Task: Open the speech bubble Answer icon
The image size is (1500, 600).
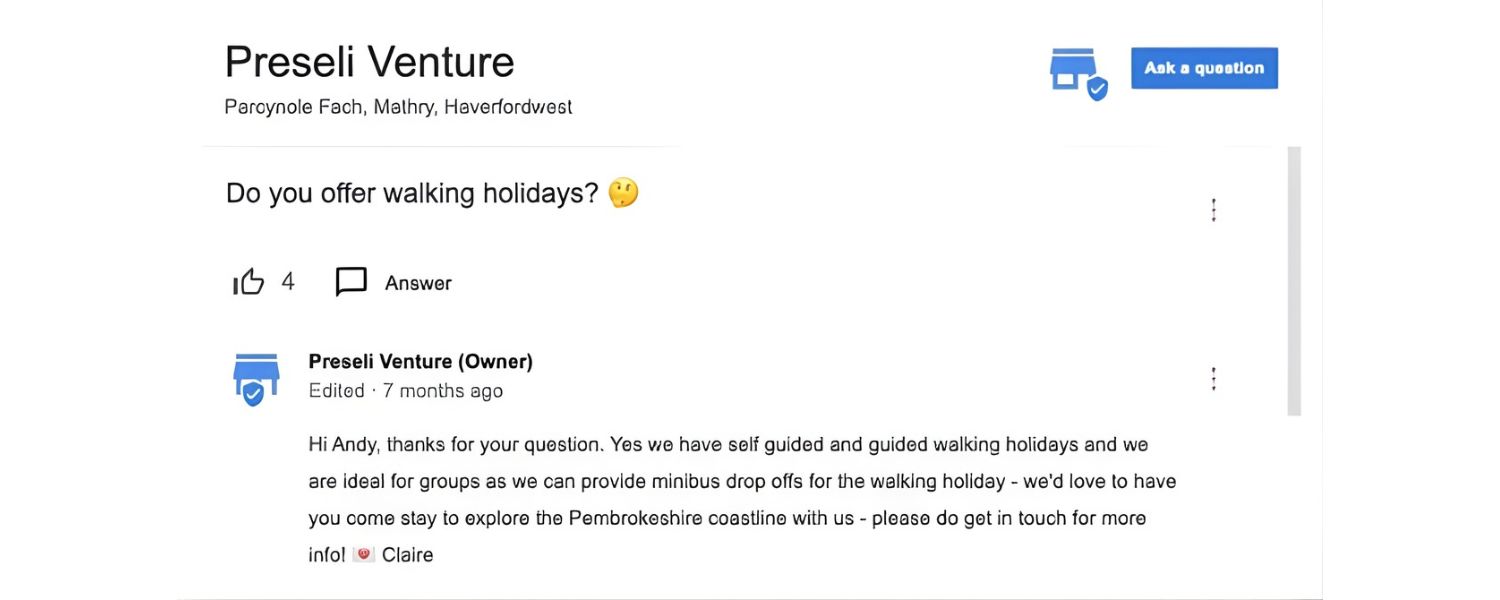Action: click(x=351, y=281)
